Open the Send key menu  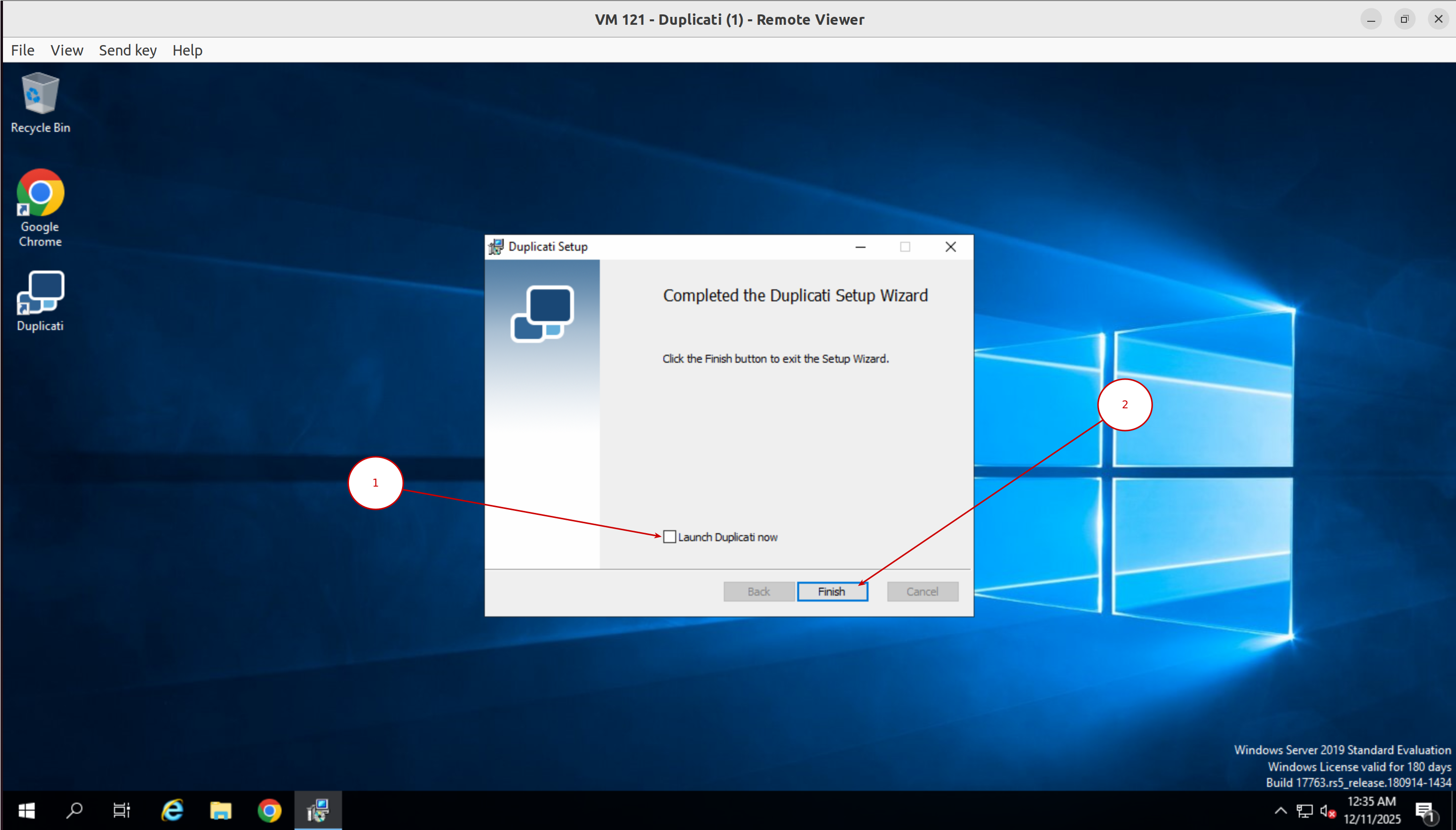point(128,50)
